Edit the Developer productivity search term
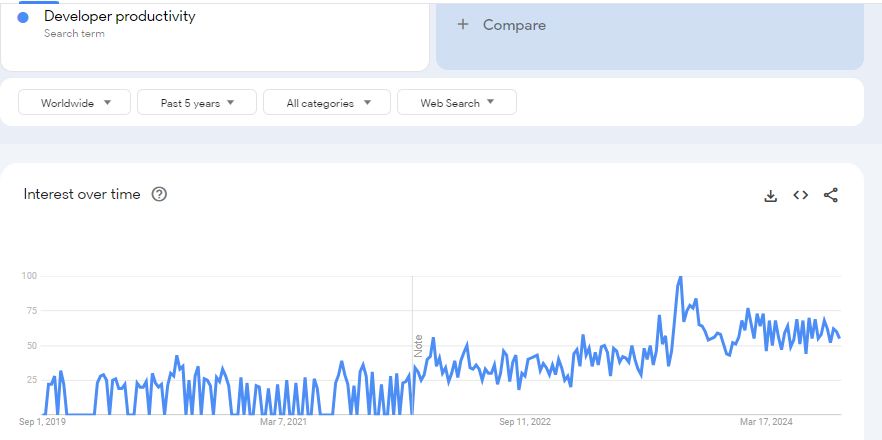882x440 pixels. (120, 17)
